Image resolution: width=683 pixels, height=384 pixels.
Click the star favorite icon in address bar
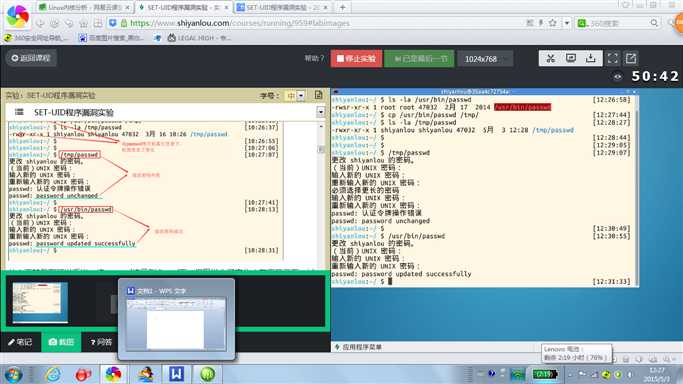(552, 23)
